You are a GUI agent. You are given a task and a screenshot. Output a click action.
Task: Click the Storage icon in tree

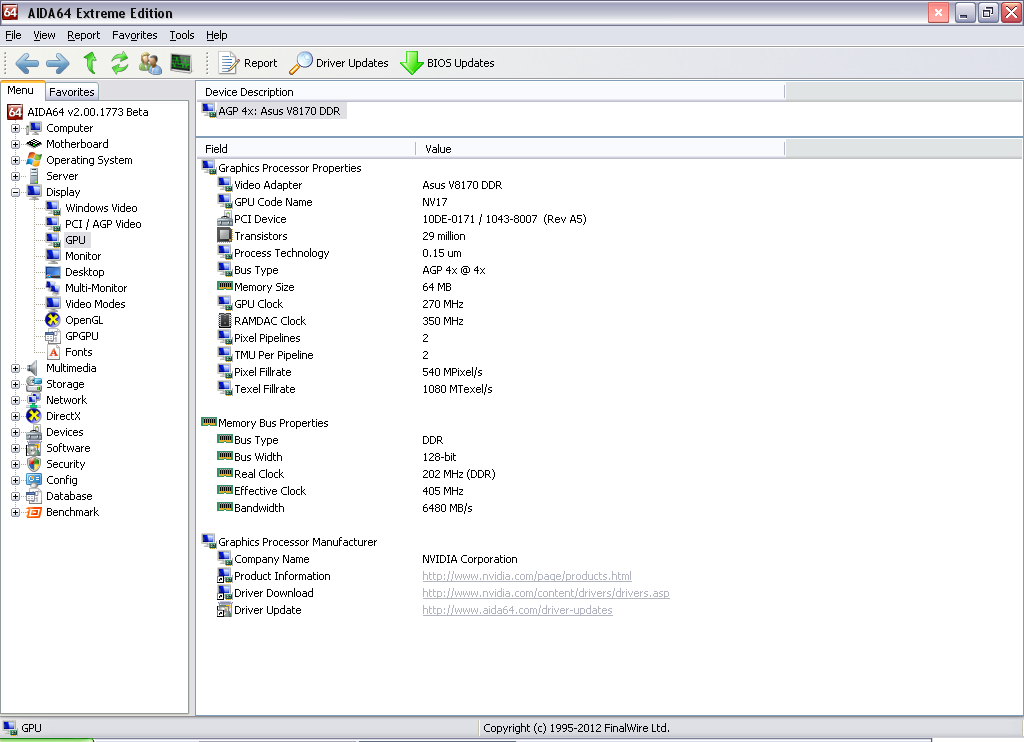click(x=34, y=384)
